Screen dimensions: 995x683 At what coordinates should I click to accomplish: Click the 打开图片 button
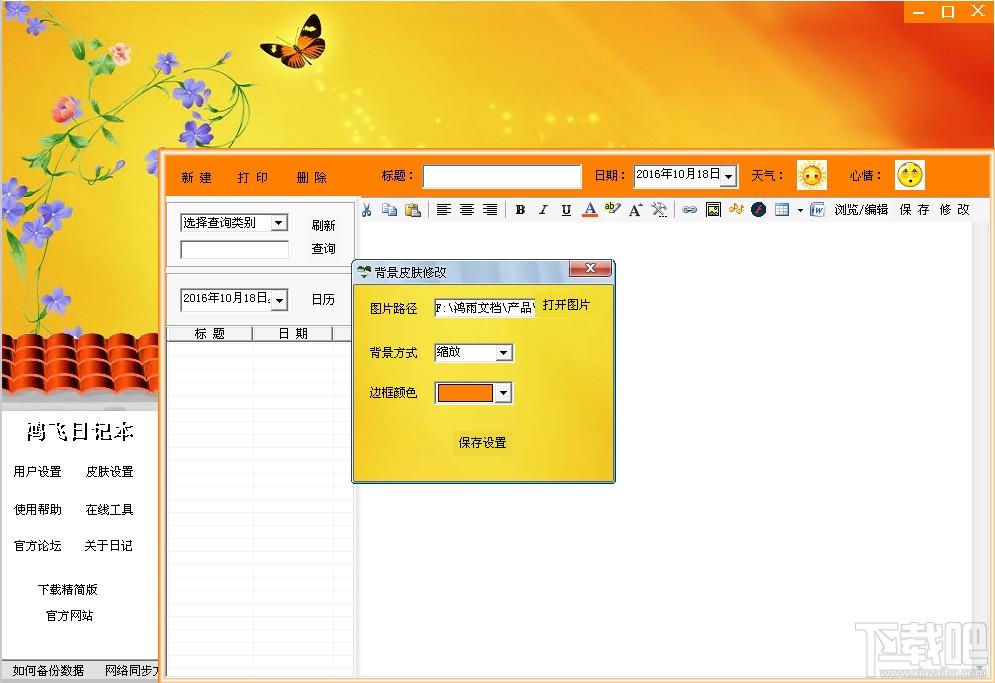[x=567, y=305]
